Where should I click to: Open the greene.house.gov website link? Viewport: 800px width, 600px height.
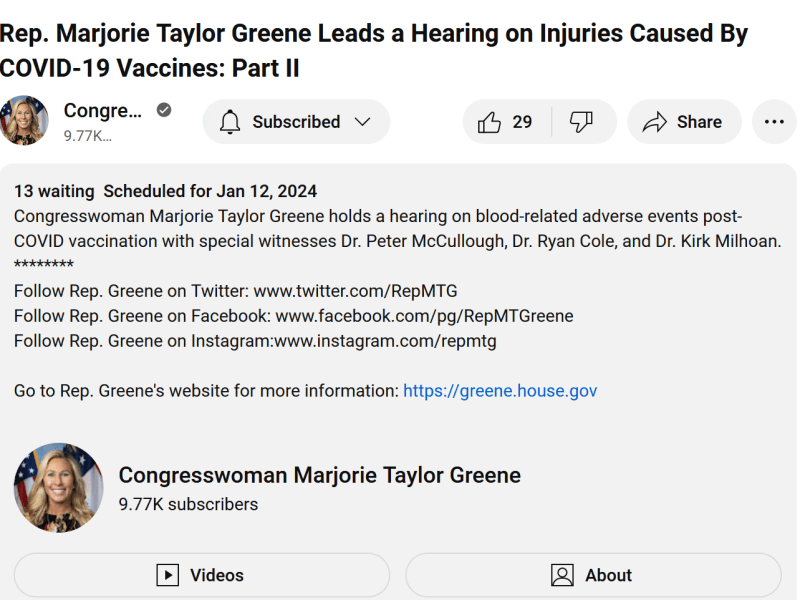(500, 391)
